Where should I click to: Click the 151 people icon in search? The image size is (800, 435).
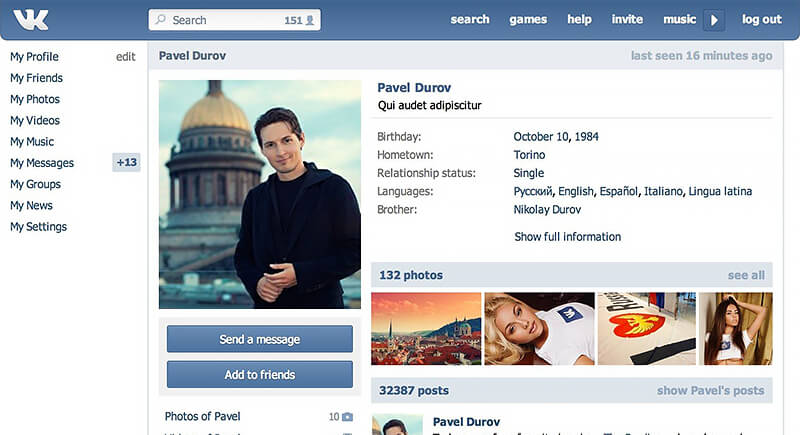click(310, 20)
